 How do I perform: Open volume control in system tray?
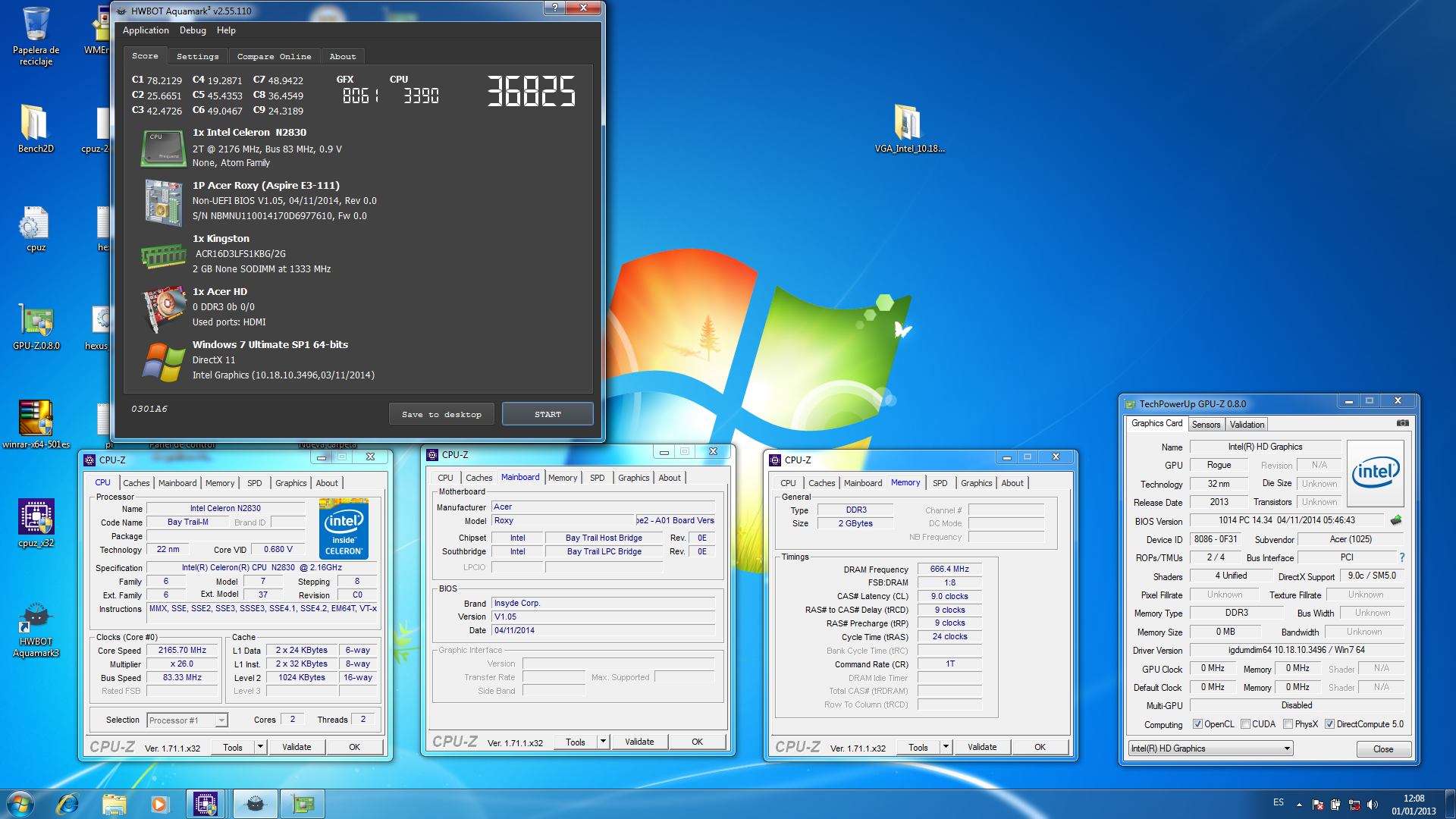[x=1372, y=805]
